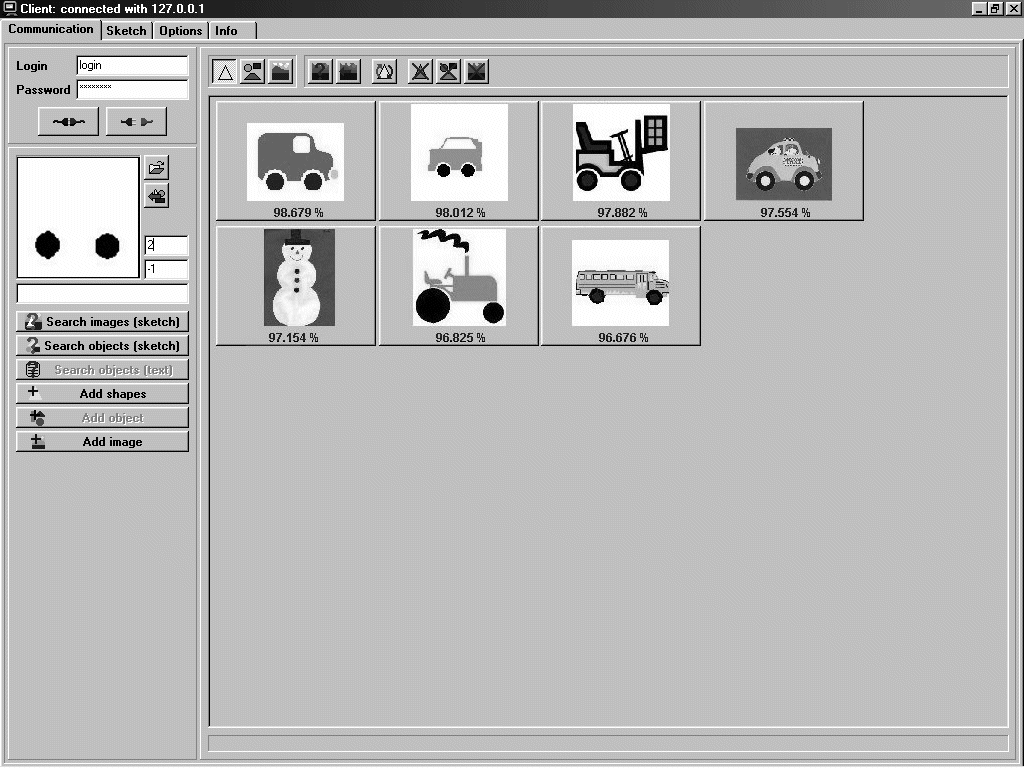Open sketch file with folder icon
This screenshot has width=1024, height=768.
coord(157,167)
